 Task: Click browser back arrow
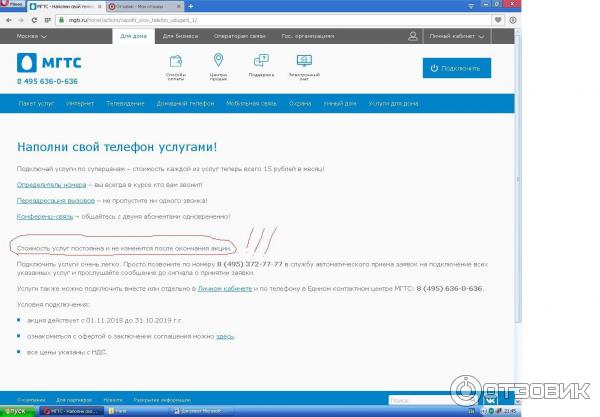pyautogui.click(x=8, y=17)
